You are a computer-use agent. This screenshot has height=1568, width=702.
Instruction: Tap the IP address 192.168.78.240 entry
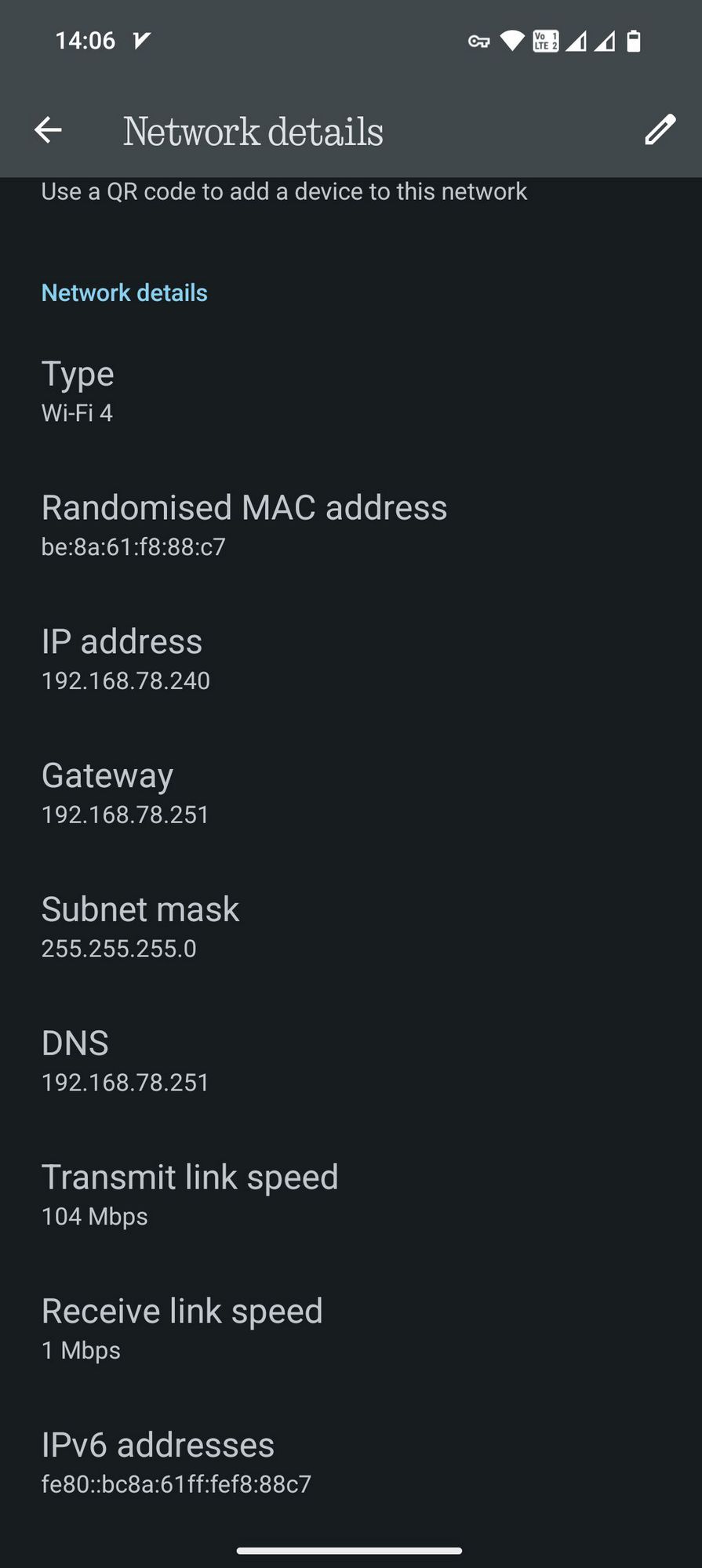coord(125,659)
